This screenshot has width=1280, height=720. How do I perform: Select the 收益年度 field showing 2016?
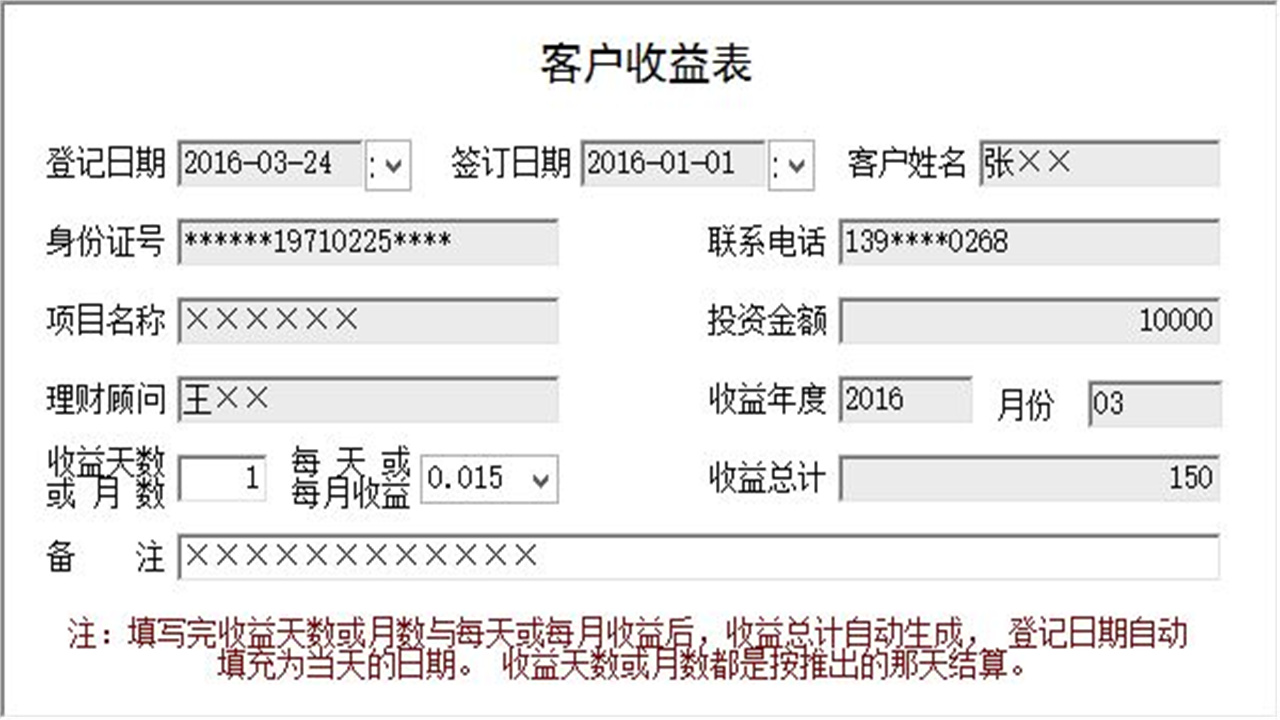[x=905, y=399]
